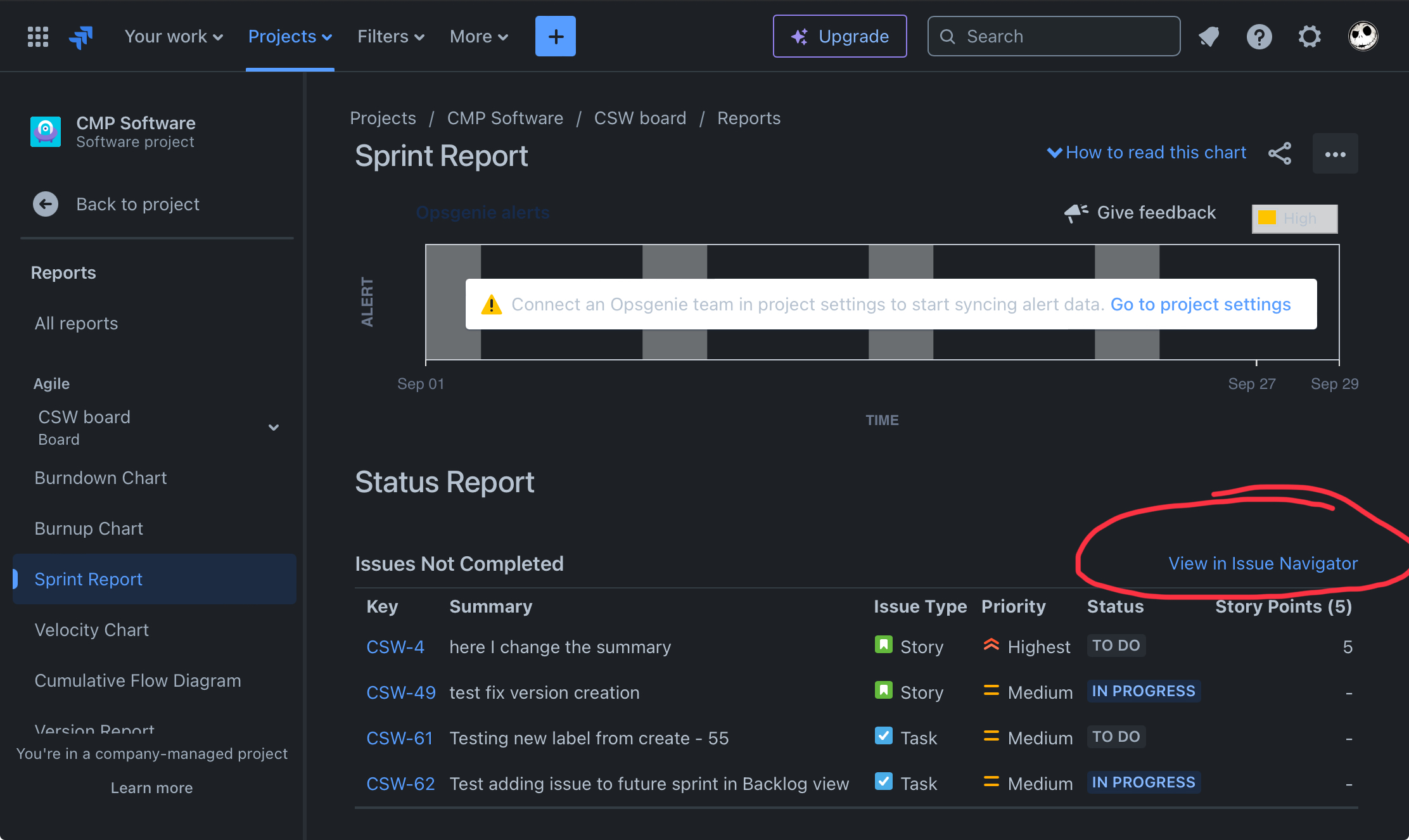This screenshot has height=840, width=1409.
Task: Expand the Projects dropdown
Action: [x=290, y=36]
